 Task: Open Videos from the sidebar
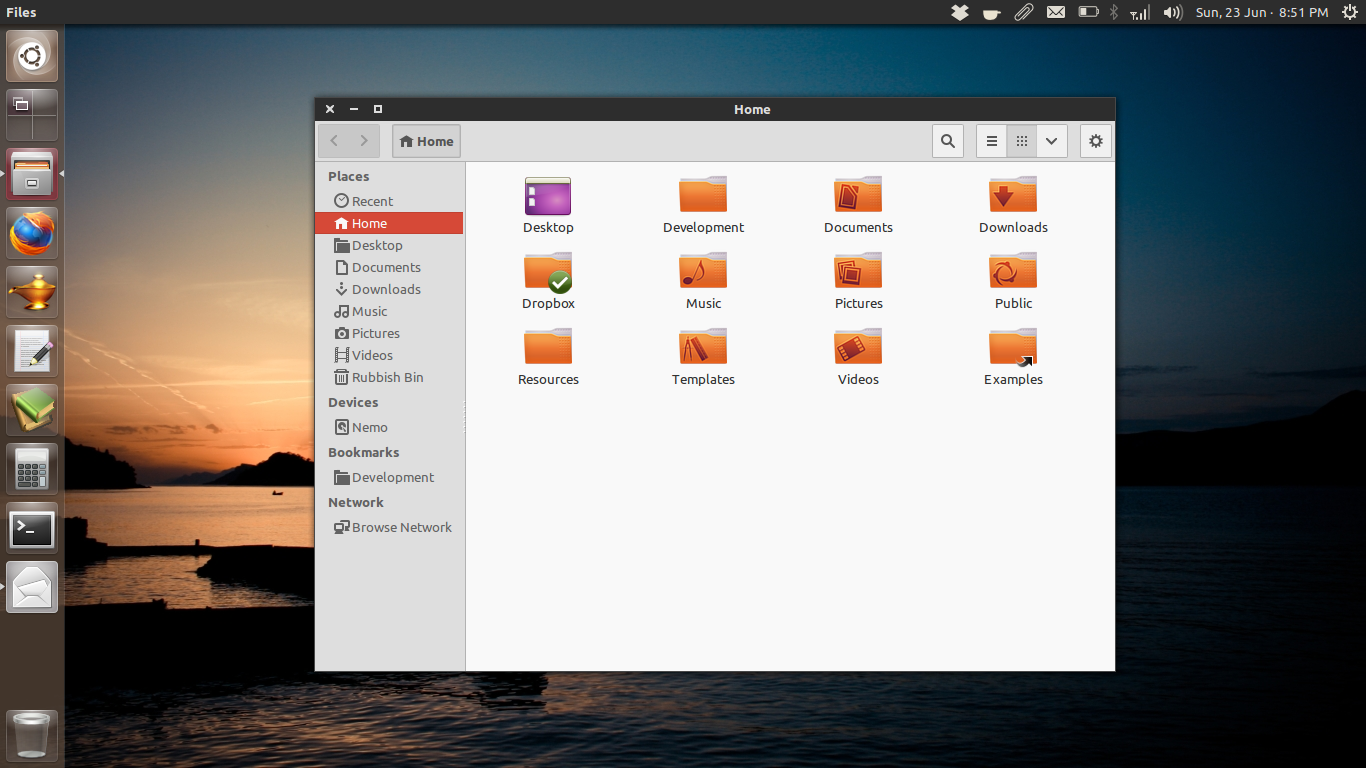point(389,355)
